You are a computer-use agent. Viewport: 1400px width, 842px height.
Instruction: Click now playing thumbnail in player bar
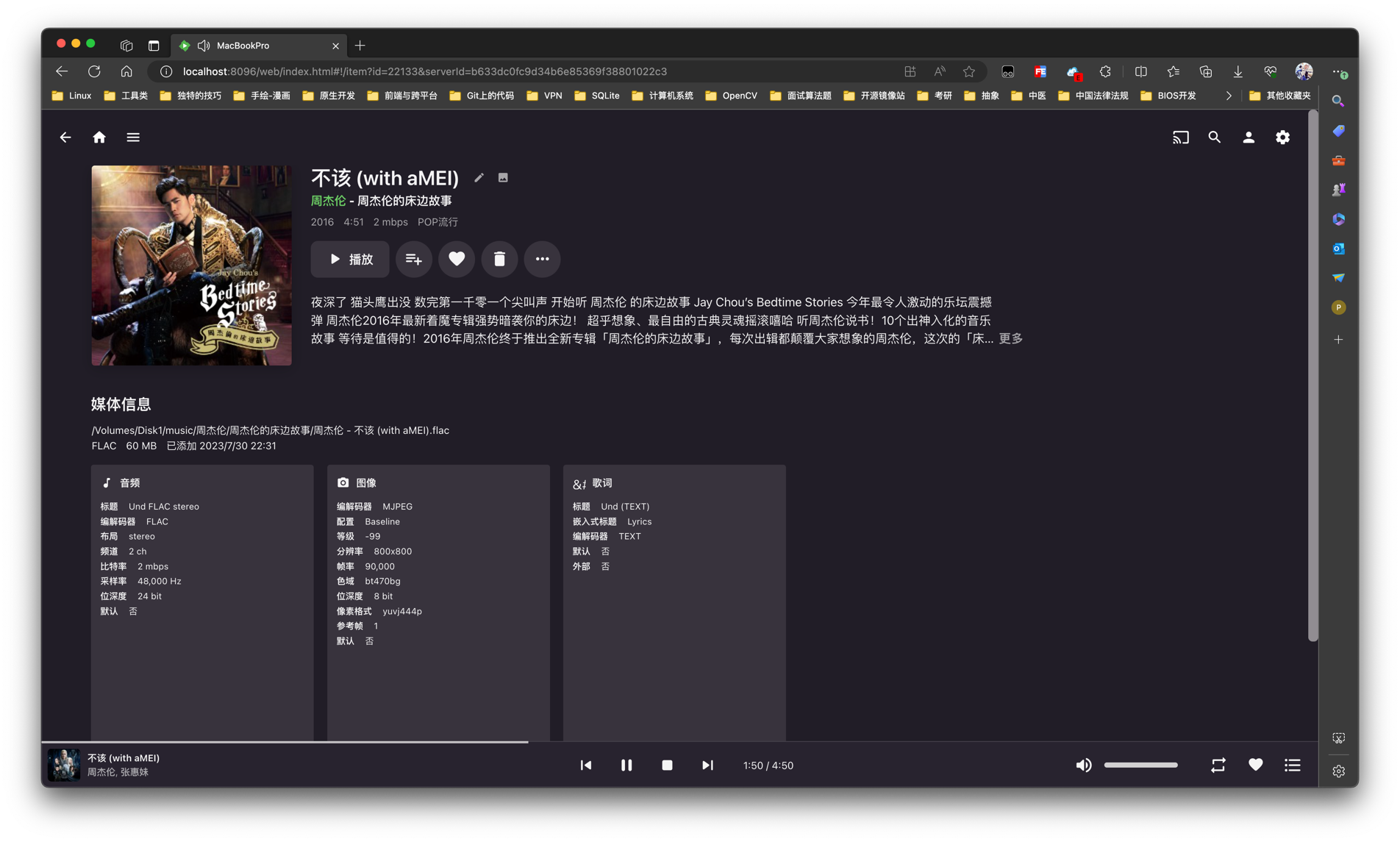pos(64,765)
